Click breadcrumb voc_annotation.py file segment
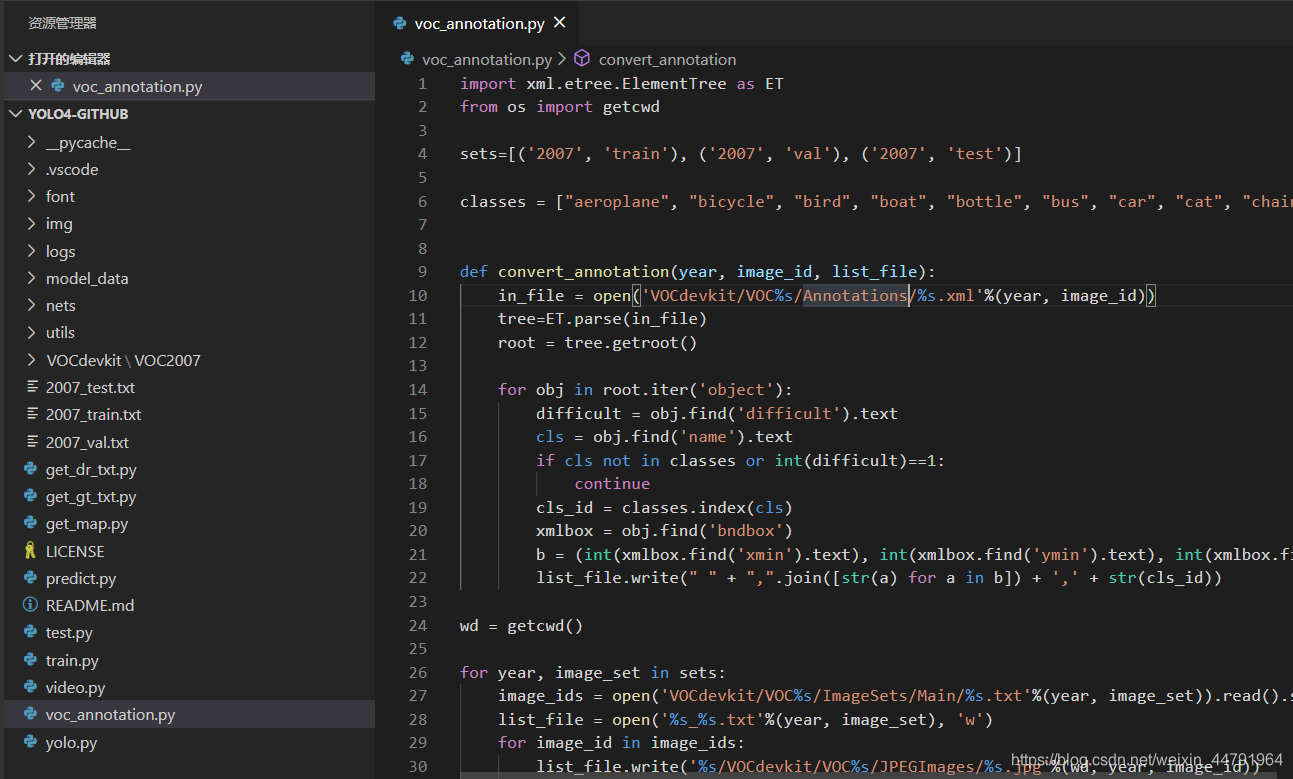The width and height of the screenshot is (1293, 779). (487, 59)
